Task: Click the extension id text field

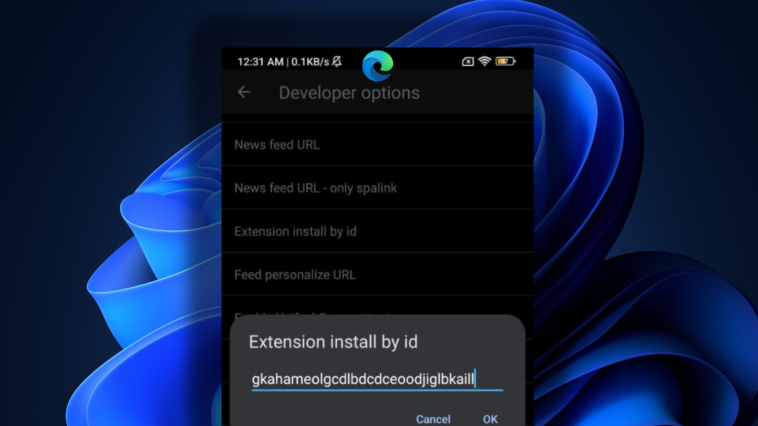Action: [378, 379]
